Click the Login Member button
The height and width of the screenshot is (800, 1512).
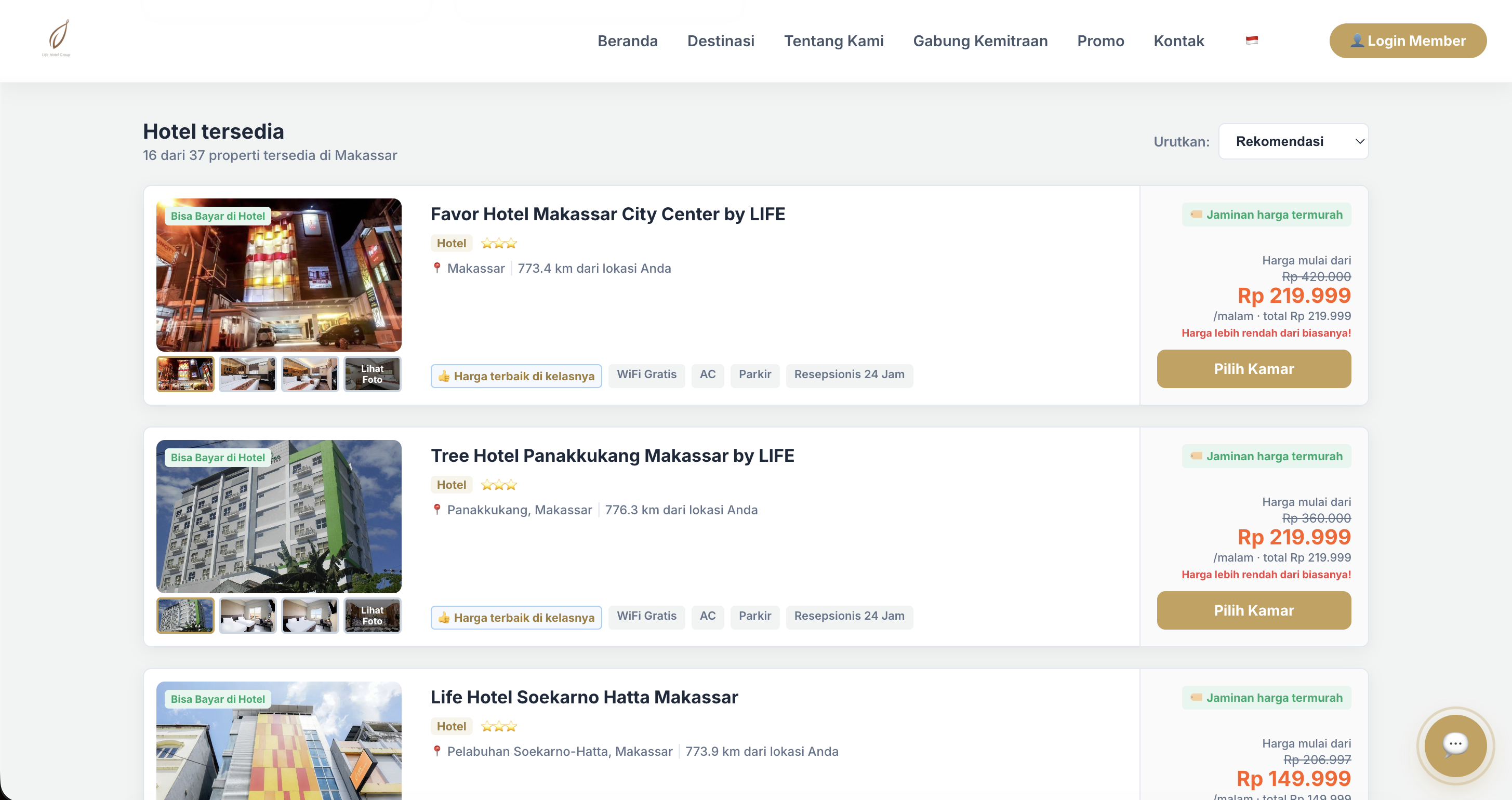[1408, 41]
